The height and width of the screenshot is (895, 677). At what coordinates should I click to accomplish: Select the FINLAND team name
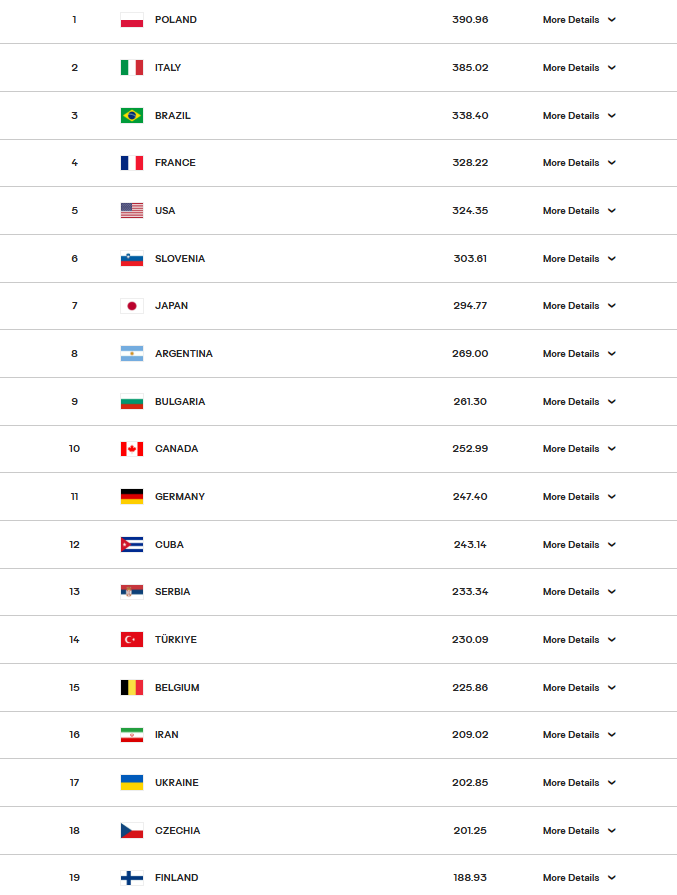point(176,878)
